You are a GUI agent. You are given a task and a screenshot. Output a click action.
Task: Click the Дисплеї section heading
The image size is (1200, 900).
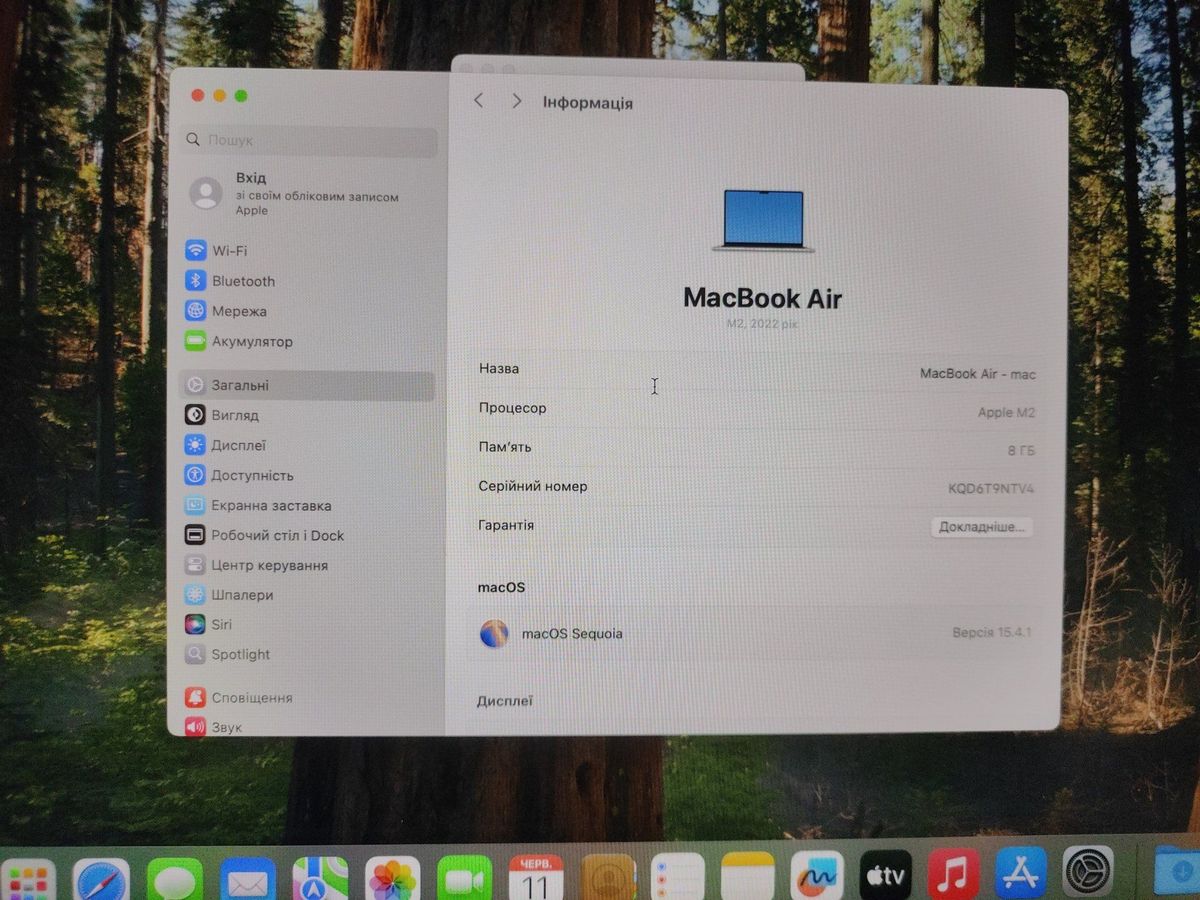(505, 701)
